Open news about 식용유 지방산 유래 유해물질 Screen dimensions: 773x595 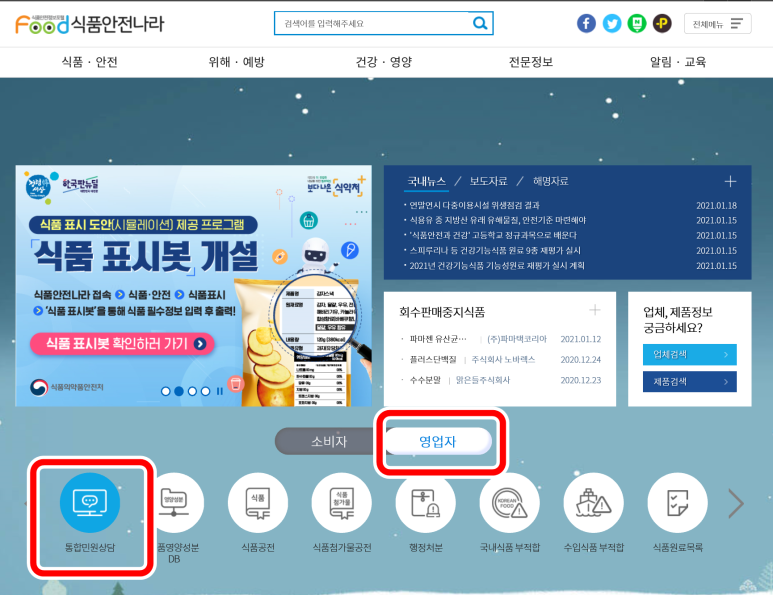(498, 220)
